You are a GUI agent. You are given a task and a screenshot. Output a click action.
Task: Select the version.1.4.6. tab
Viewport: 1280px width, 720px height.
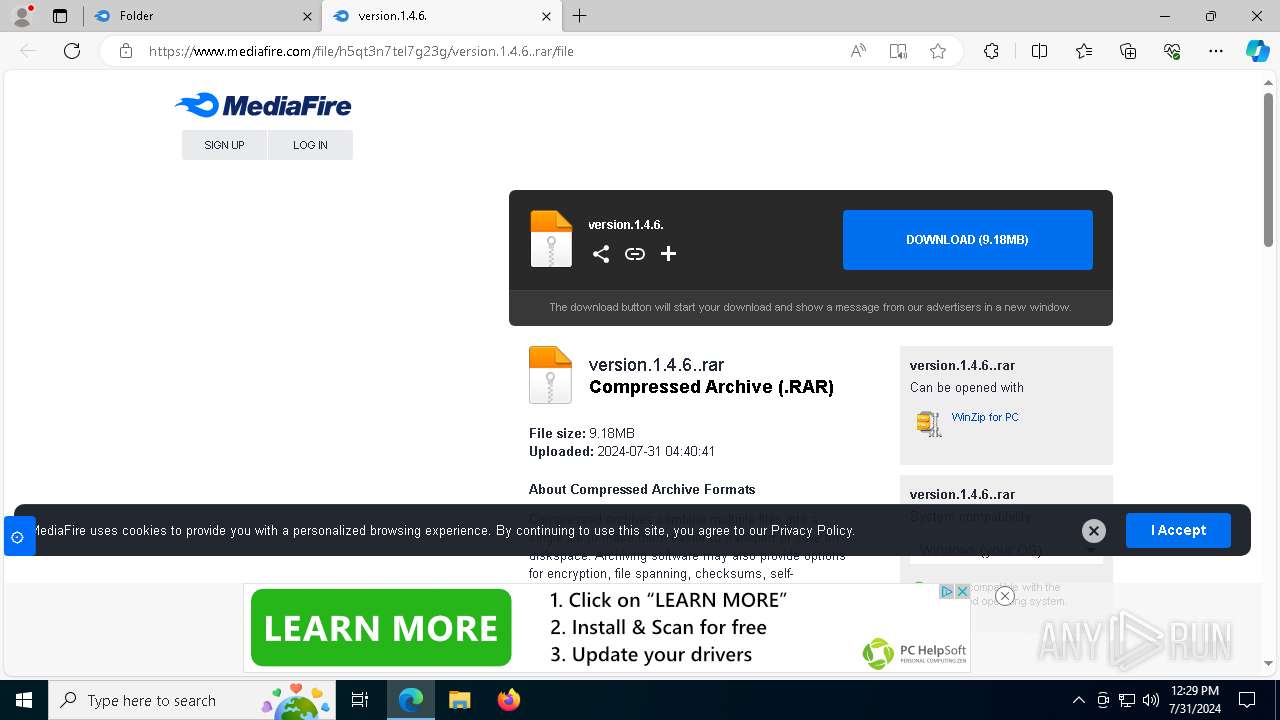coord(443,16)
